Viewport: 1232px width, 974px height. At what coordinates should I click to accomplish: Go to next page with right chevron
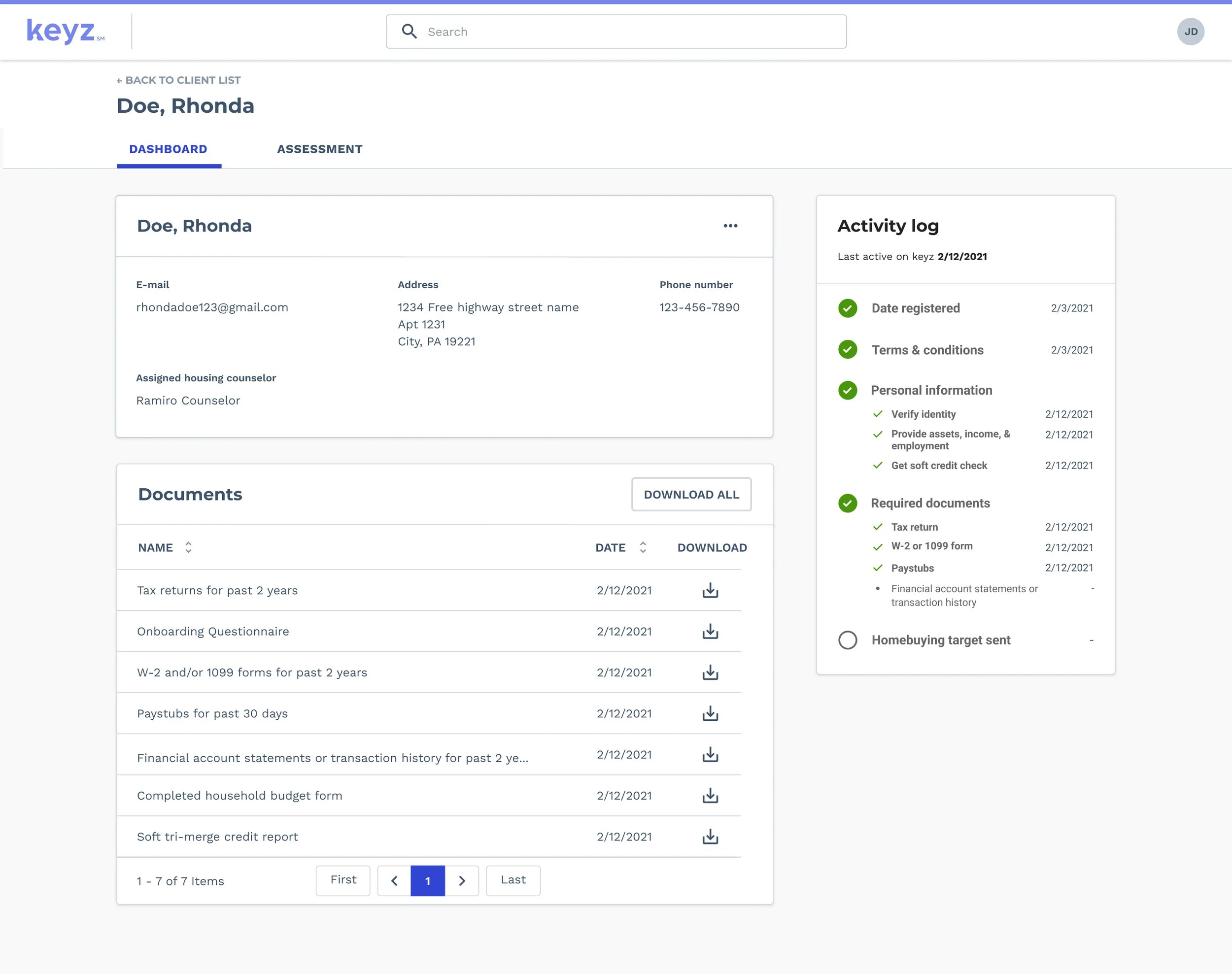[x=461, y=880]
